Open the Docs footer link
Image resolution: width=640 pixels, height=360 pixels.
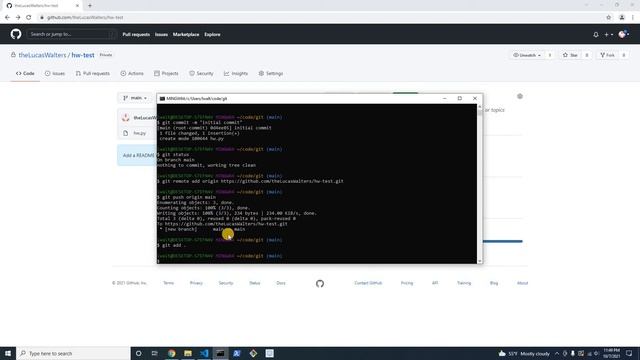click(281, 283)
